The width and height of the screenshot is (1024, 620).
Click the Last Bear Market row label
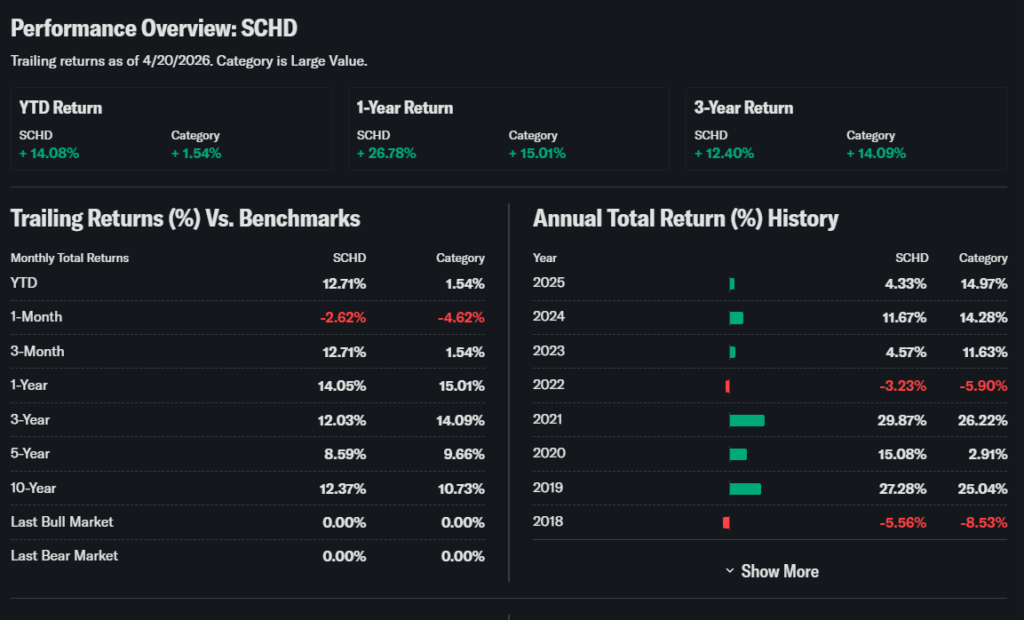point(64,555)
